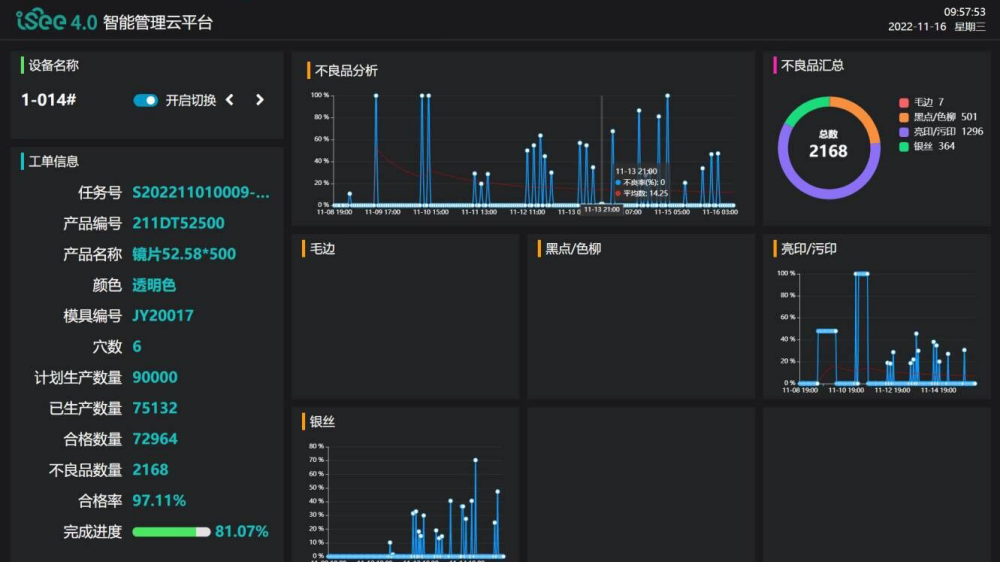Toggle 银丝 green legend entry

click(904, 146)
